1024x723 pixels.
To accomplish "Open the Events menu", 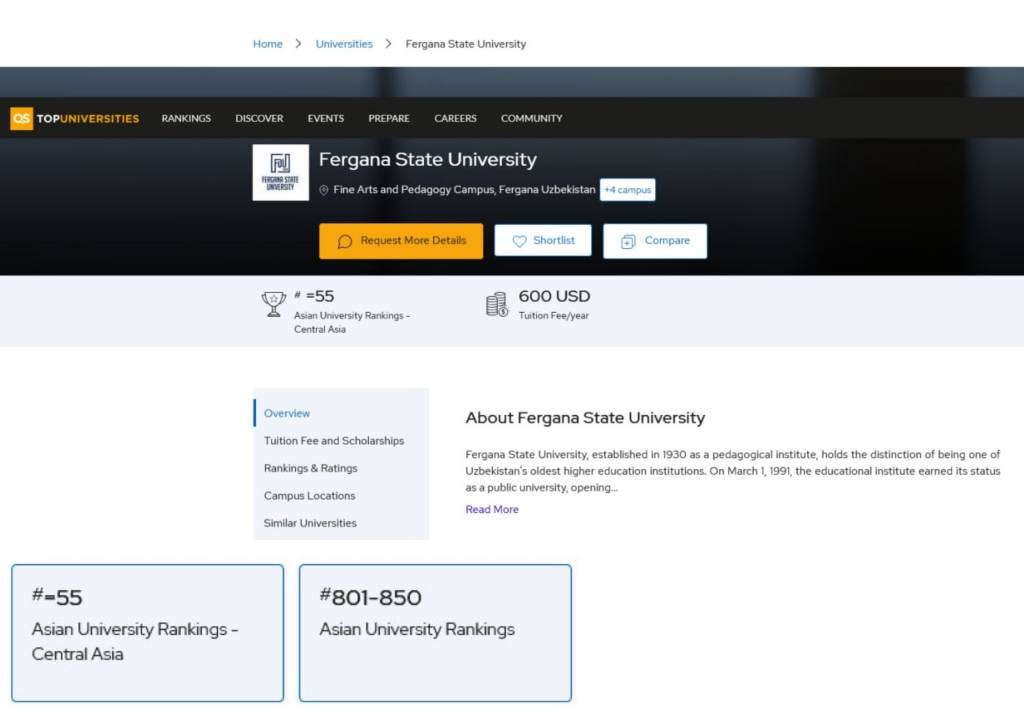I will point(326,118).
